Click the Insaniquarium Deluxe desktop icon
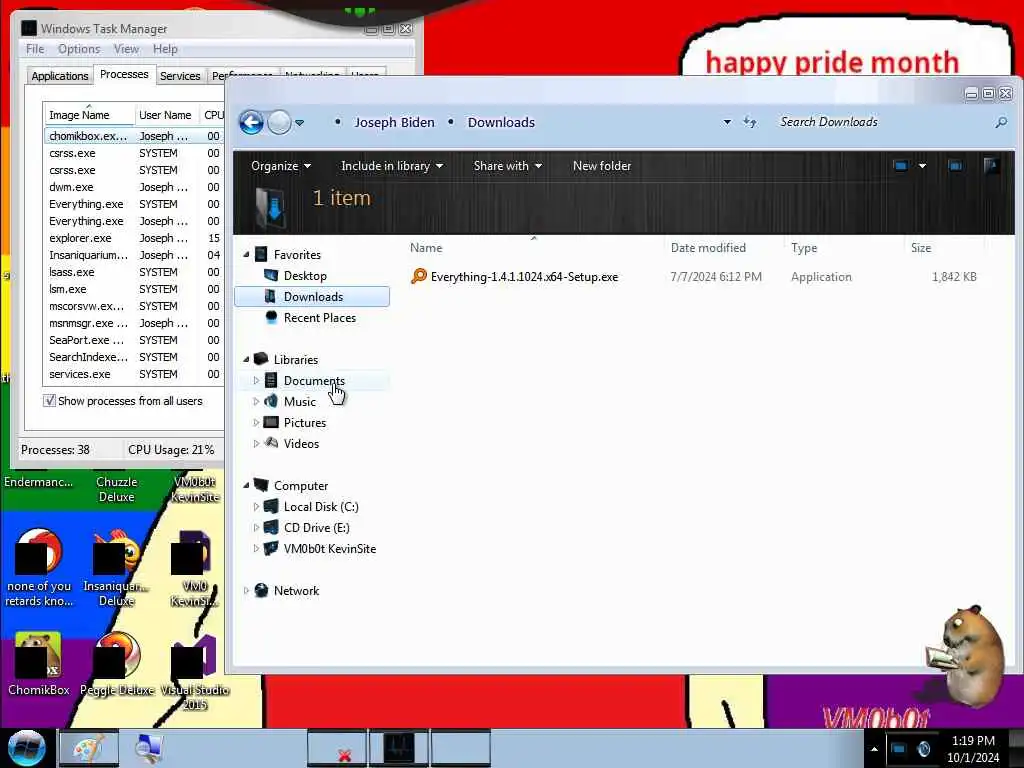 pos(117,568)
